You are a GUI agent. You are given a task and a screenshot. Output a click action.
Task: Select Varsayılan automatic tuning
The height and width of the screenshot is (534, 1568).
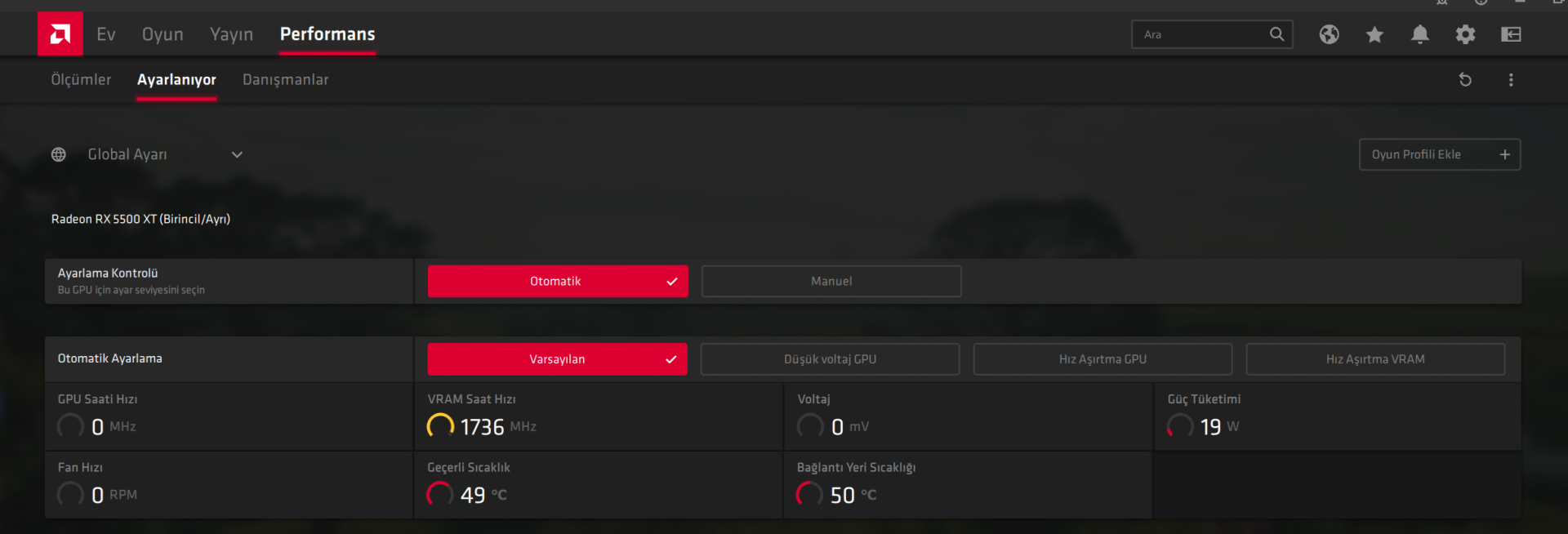pyautogui.click(x=557, y=359)
